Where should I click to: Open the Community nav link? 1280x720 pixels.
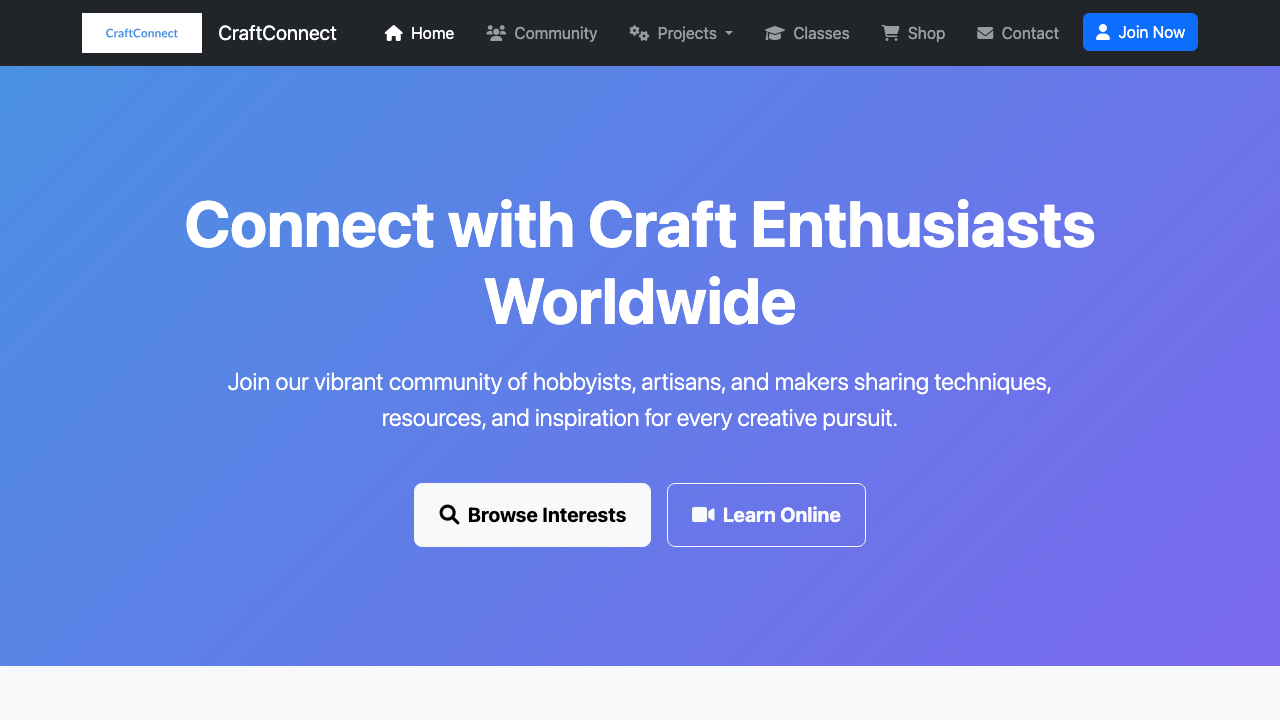[542, 33]
